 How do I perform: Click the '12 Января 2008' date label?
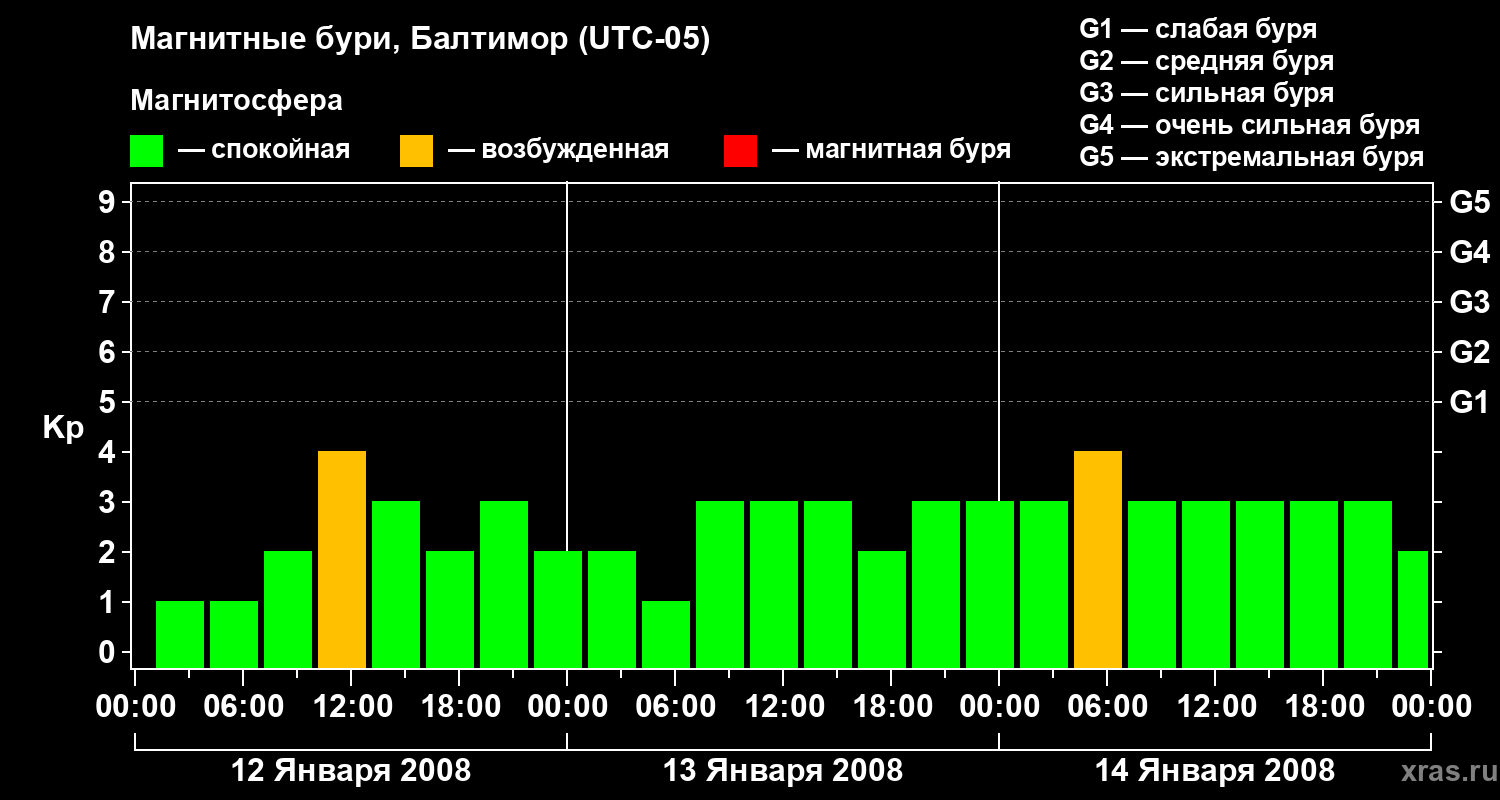[351, 771]
